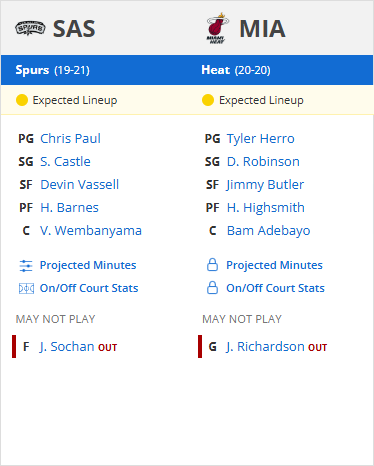Screen dimensions: 374x466
Task: Open Spurs Projected Minutes
Action: 88,265
